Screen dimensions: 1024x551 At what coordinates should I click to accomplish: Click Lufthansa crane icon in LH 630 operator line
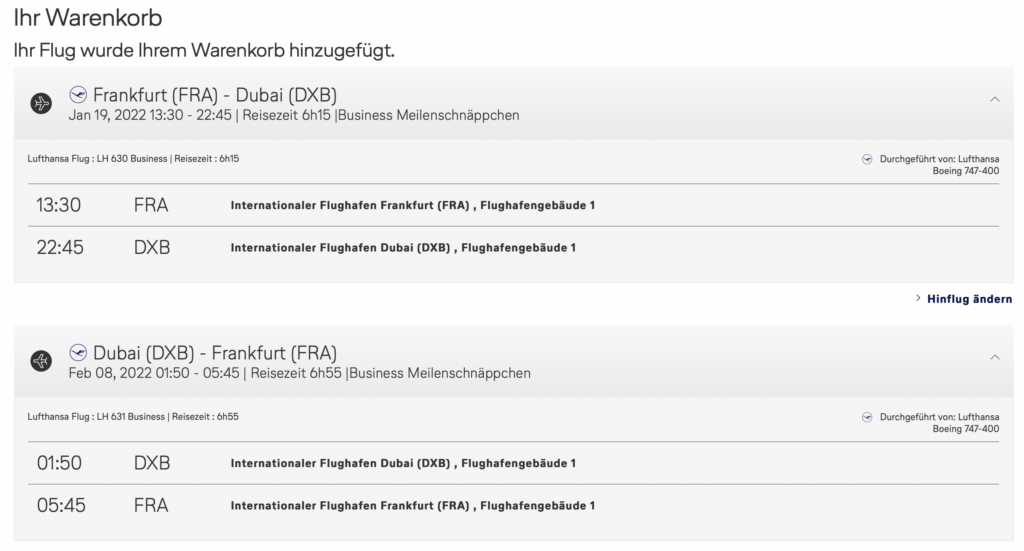(867, 158)
